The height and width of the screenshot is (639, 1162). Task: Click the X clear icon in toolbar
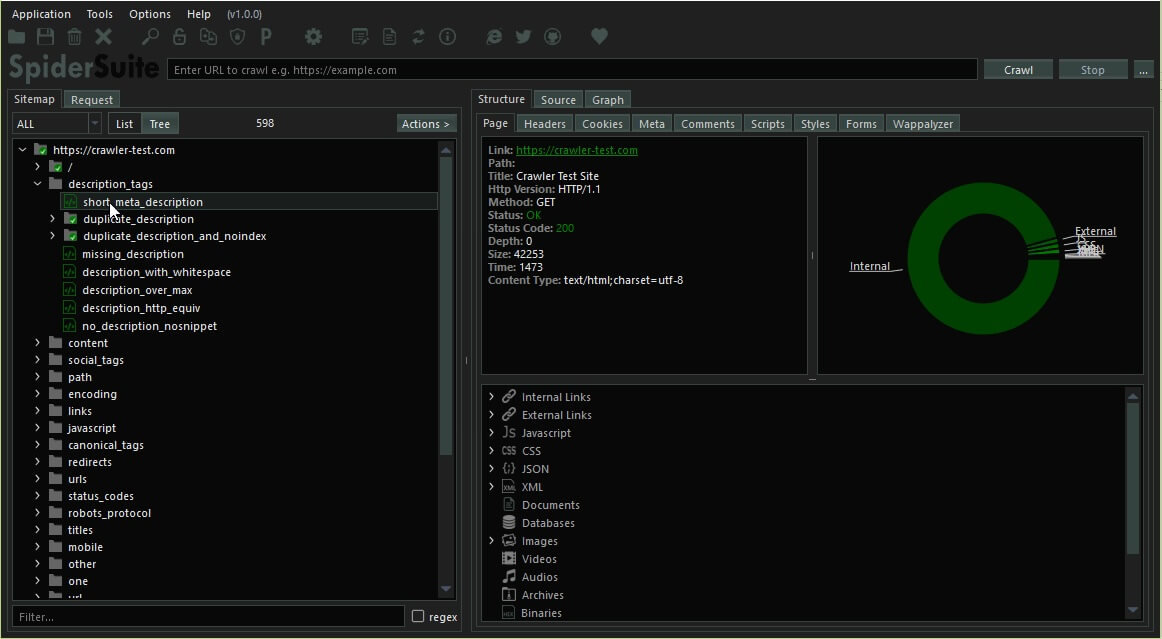(x=104, y=36)
